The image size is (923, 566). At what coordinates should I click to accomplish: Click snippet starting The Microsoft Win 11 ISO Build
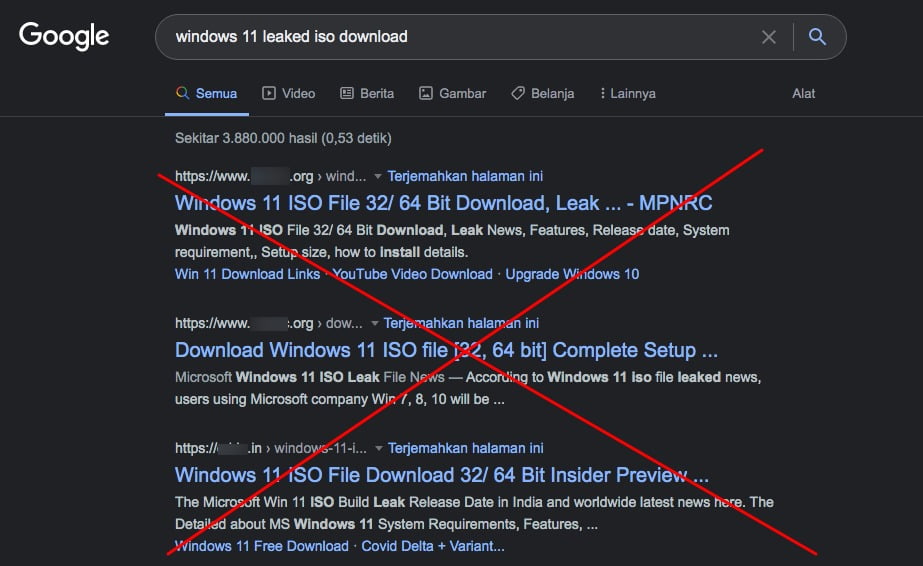tap(474, 513)
